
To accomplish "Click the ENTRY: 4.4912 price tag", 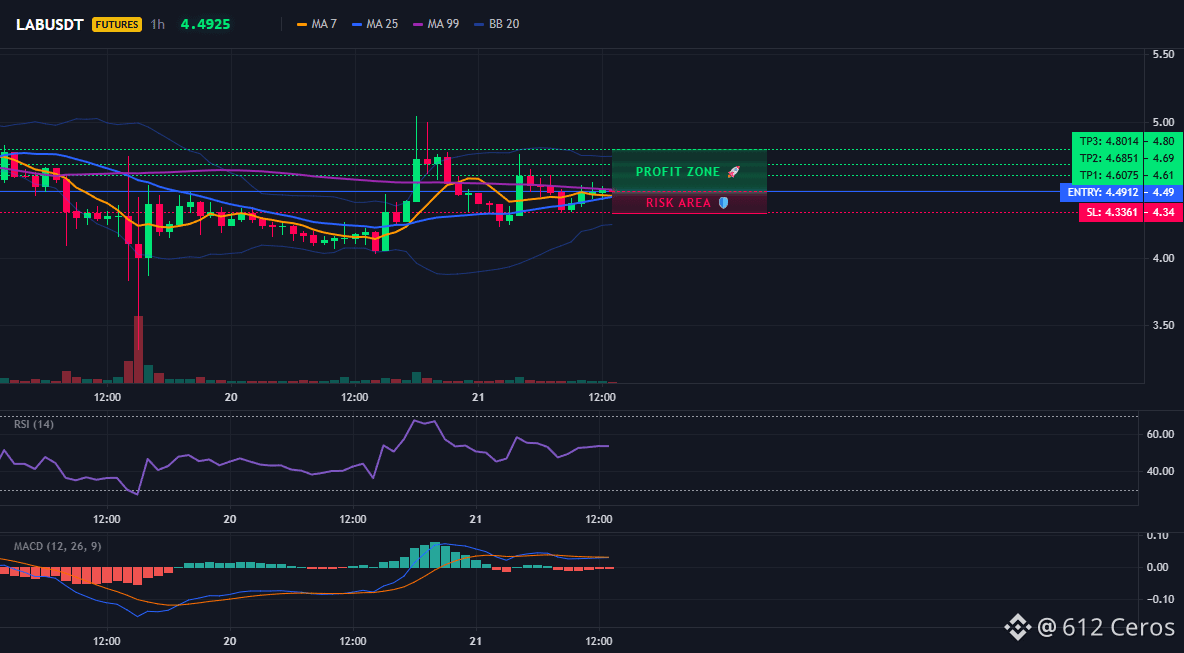I will [x=1102, y=193].
